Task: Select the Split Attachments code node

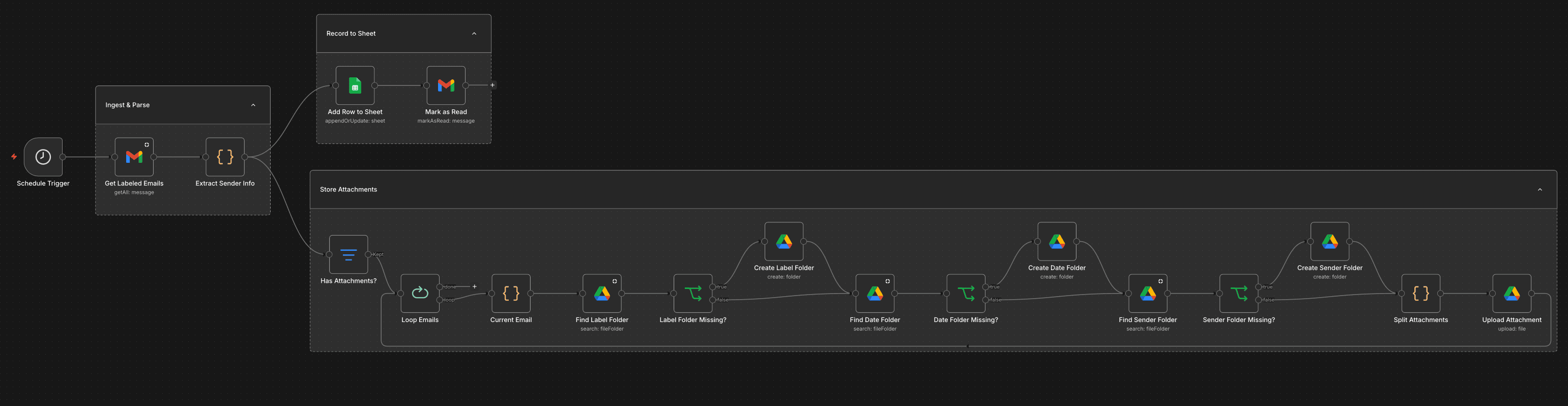Action: (x=1420, y=294)
